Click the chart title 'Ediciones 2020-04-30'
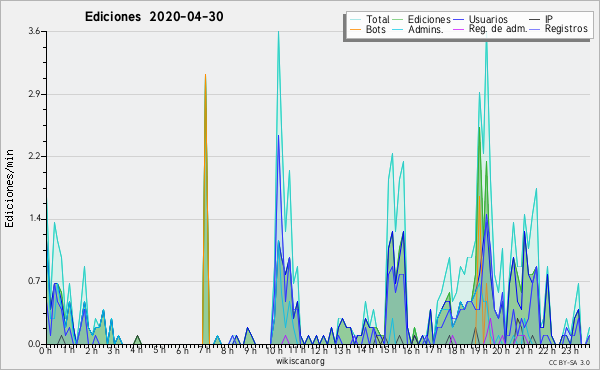 pyautogui.click(x=154, y=17)
